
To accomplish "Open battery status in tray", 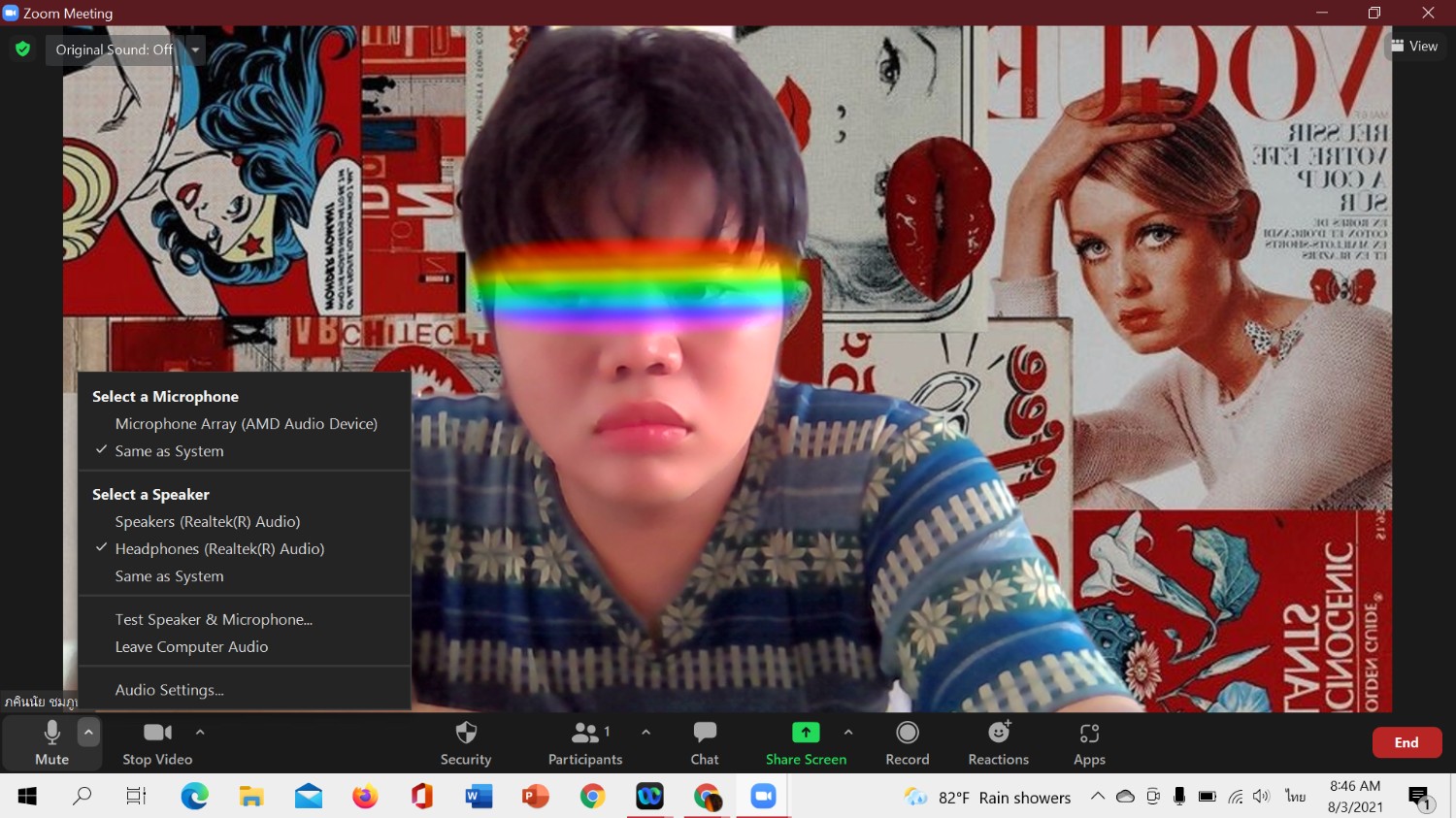I will [x=1207, y=797].
